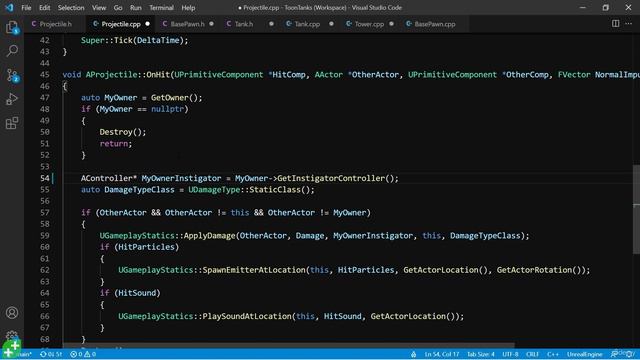
Task: Switch to the Tank.cpp tab
Action: coord(307,24)
